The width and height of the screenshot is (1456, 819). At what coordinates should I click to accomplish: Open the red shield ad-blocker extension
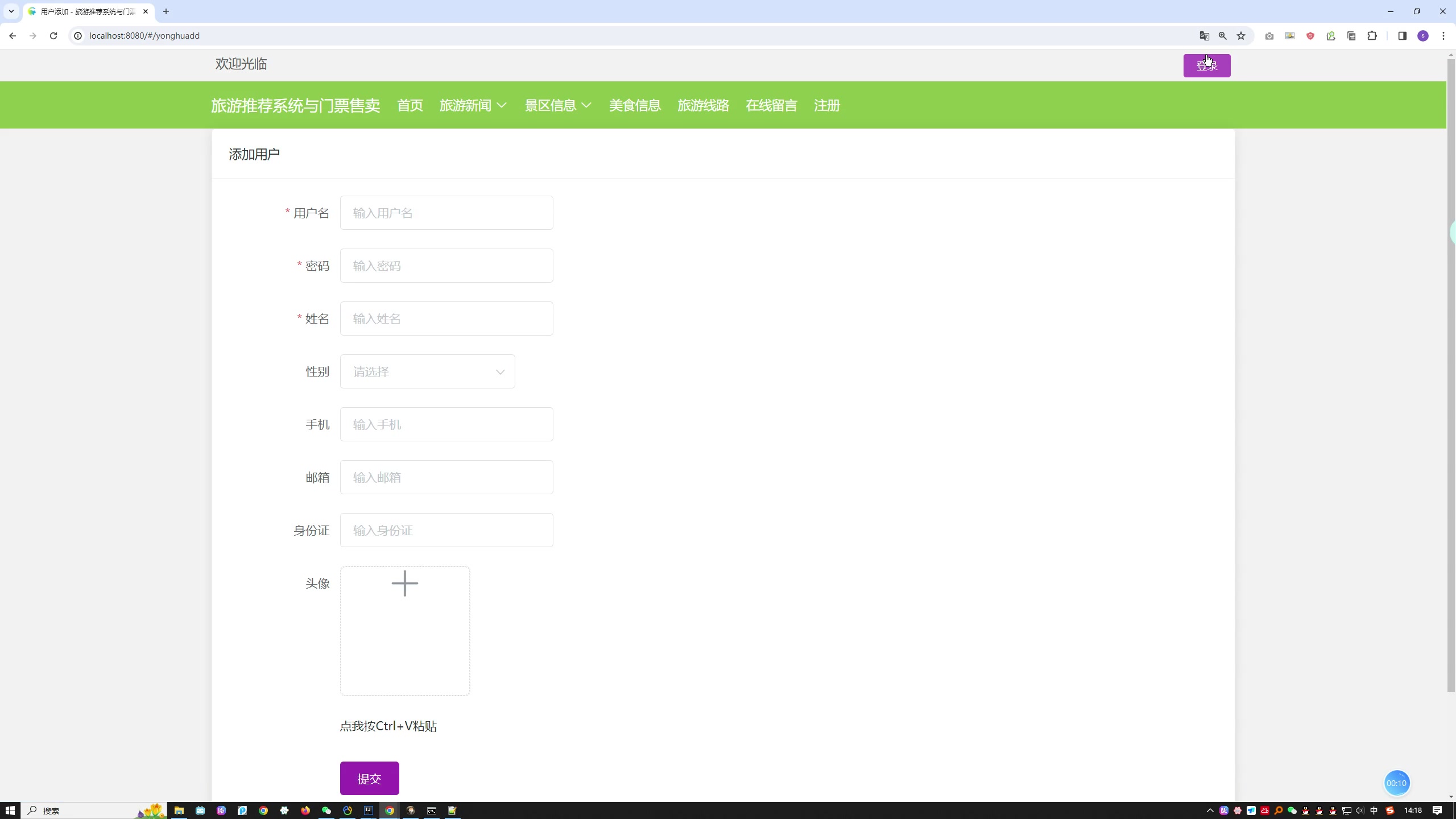[1310, 36]
